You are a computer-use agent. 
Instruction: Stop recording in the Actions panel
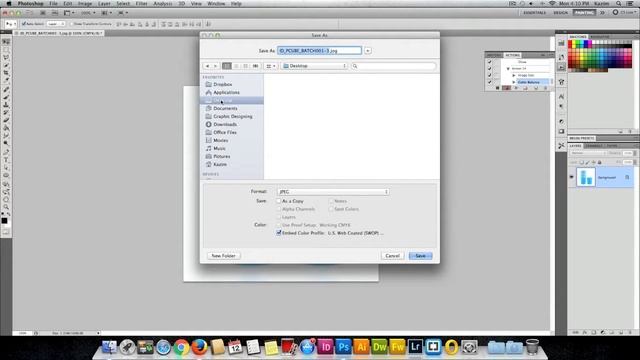click(498, 88)
